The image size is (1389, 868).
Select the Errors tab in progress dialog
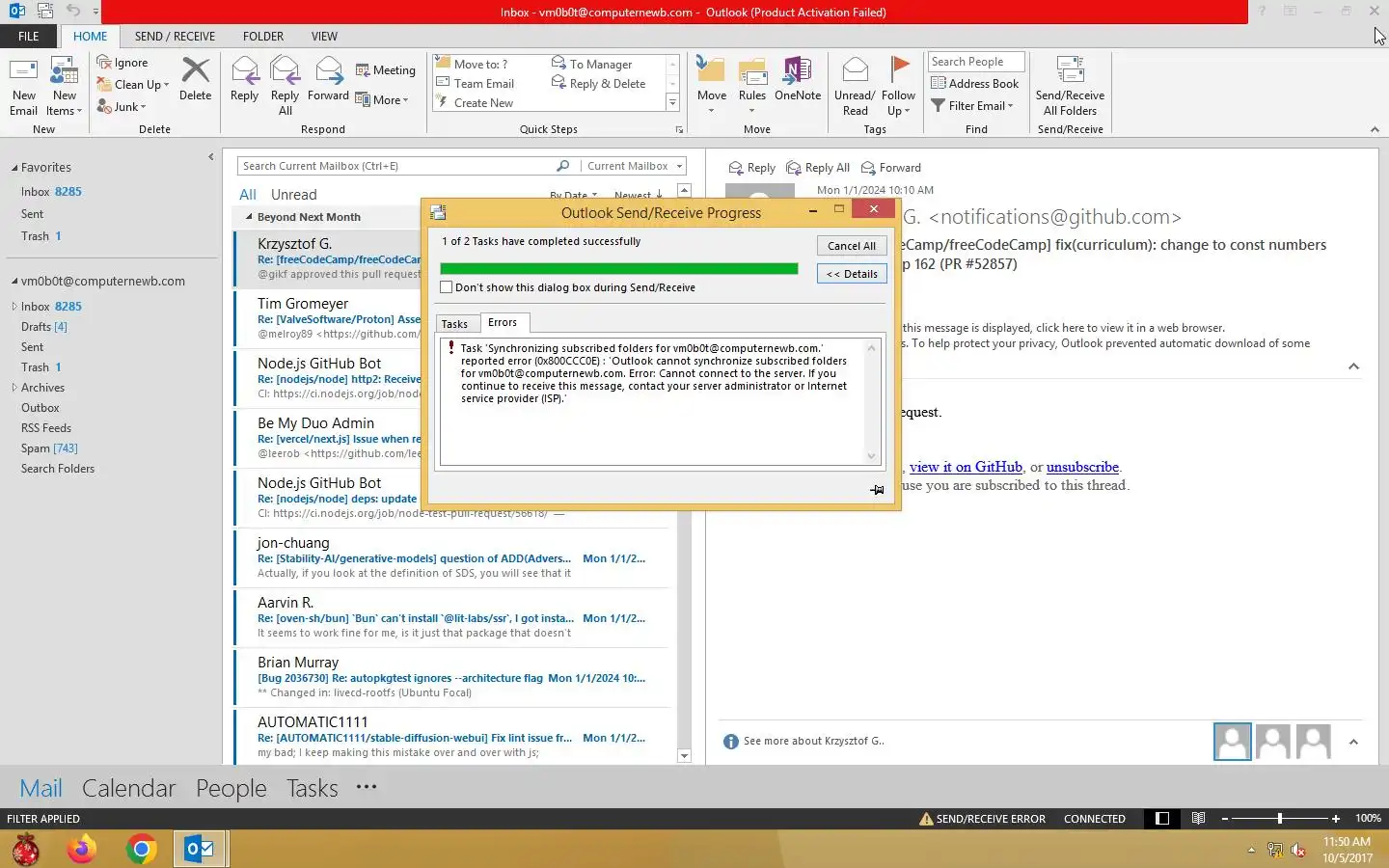click(x=503, y=322)
